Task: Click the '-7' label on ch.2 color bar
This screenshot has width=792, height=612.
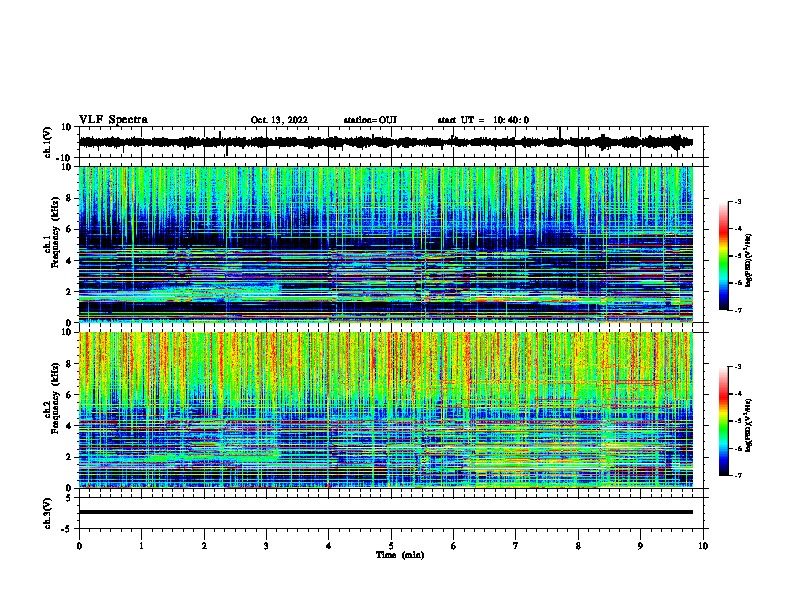Action: click(737, 475)
